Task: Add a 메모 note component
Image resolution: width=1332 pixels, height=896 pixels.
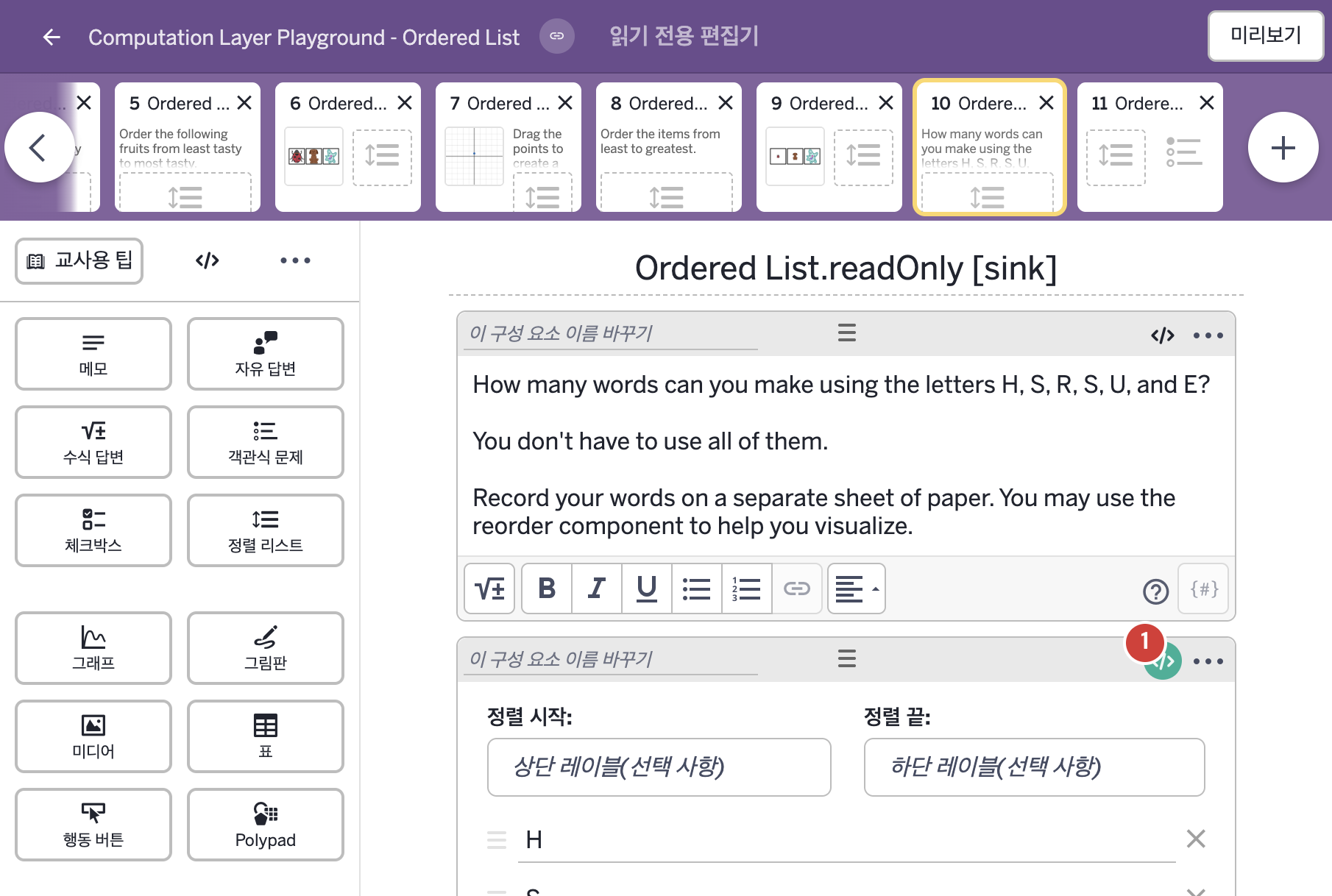Action: coord(93,354)
